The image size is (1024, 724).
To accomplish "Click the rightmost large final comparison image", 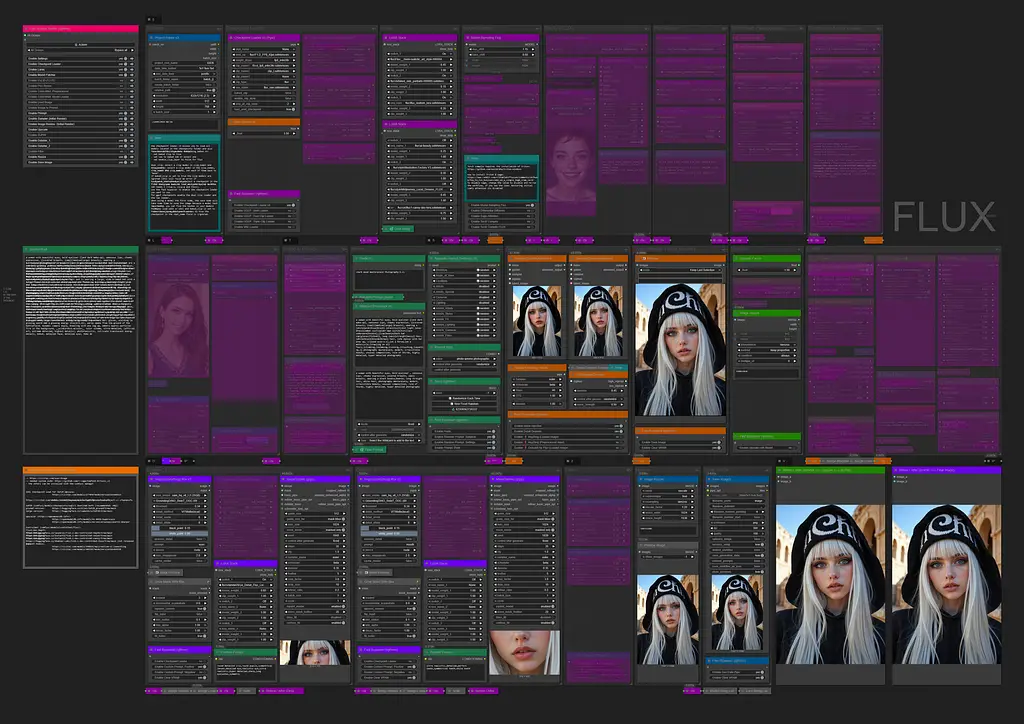I will [946, 583].
